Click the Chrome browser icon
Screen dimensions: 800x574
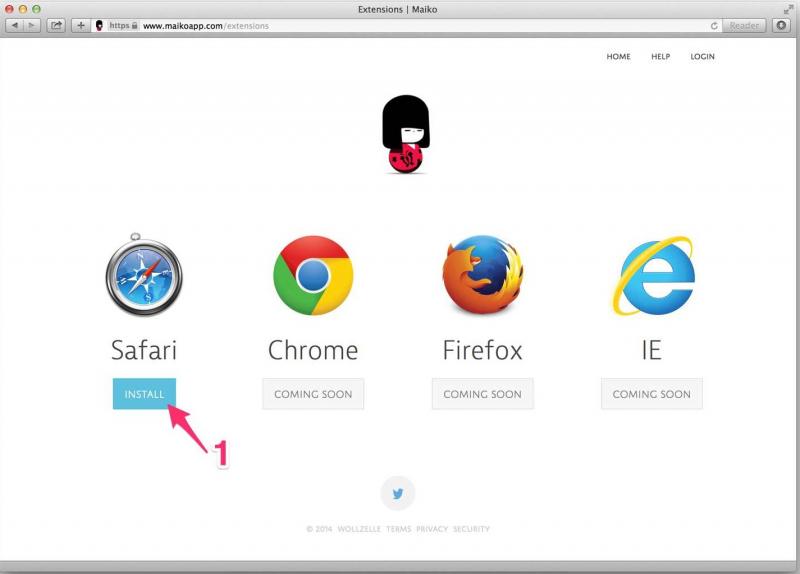[x=313, y=275]
